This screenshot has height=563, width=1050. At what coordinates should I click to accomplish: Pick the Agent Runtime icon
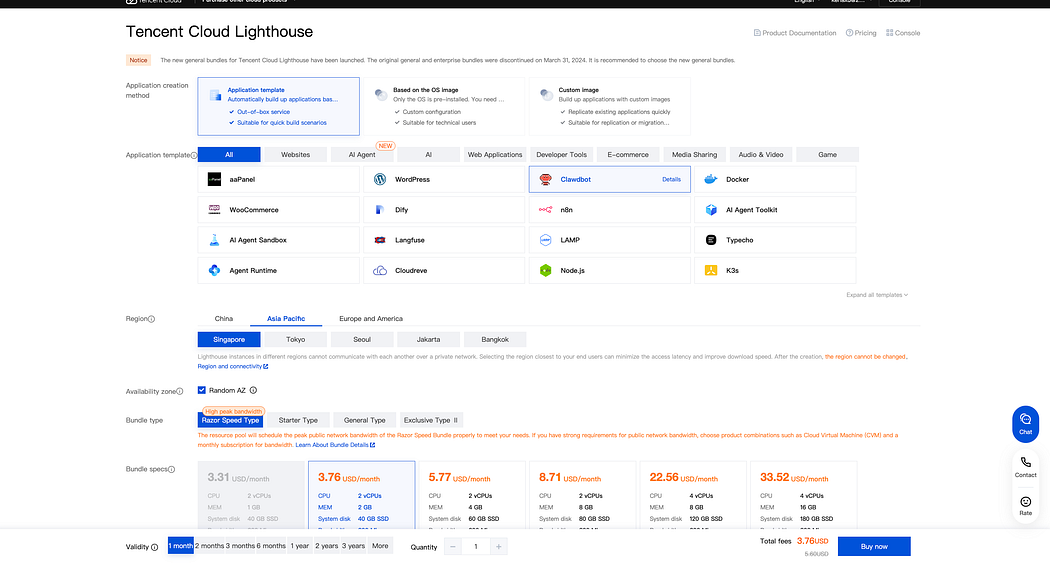coord(214,270)
